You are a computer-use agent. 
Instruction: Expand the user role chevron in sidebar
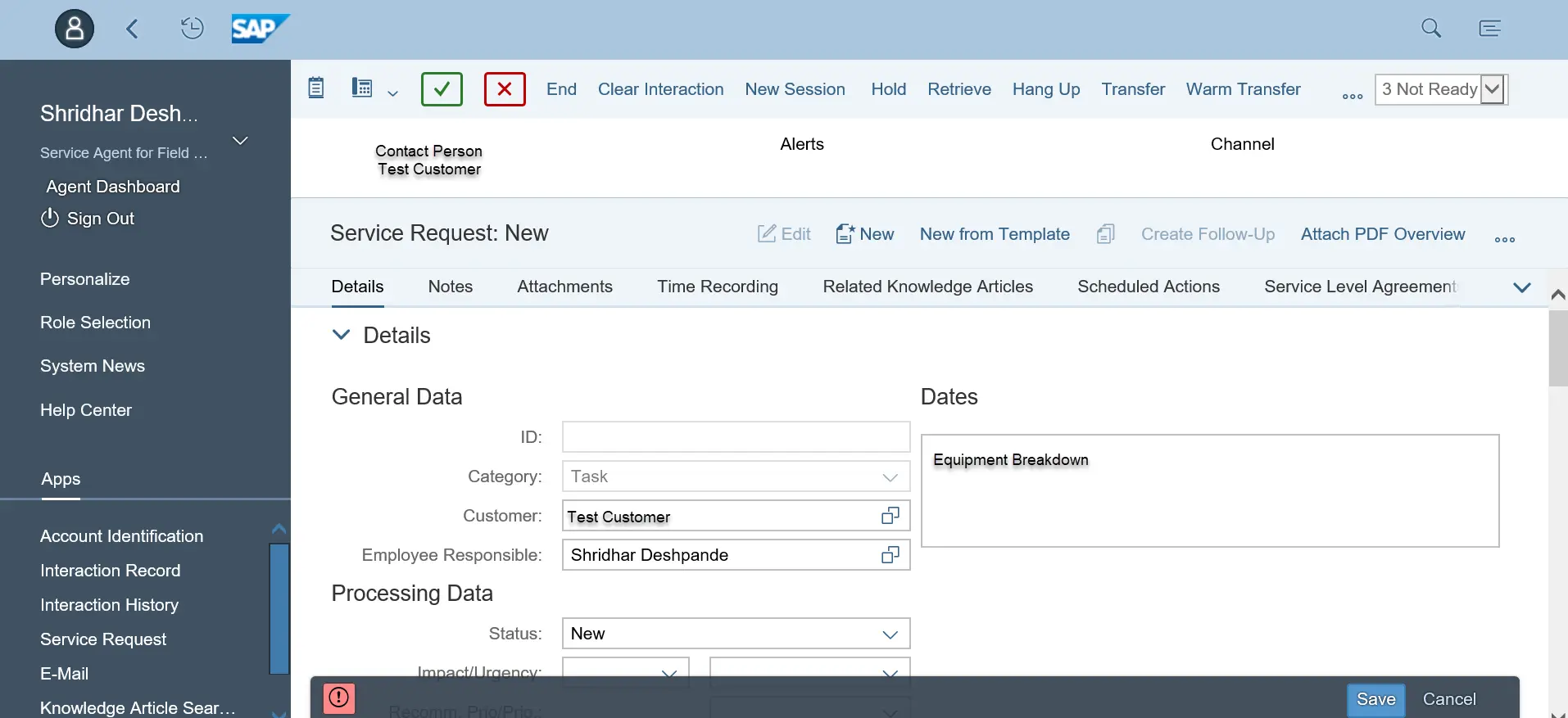(240, 141)
